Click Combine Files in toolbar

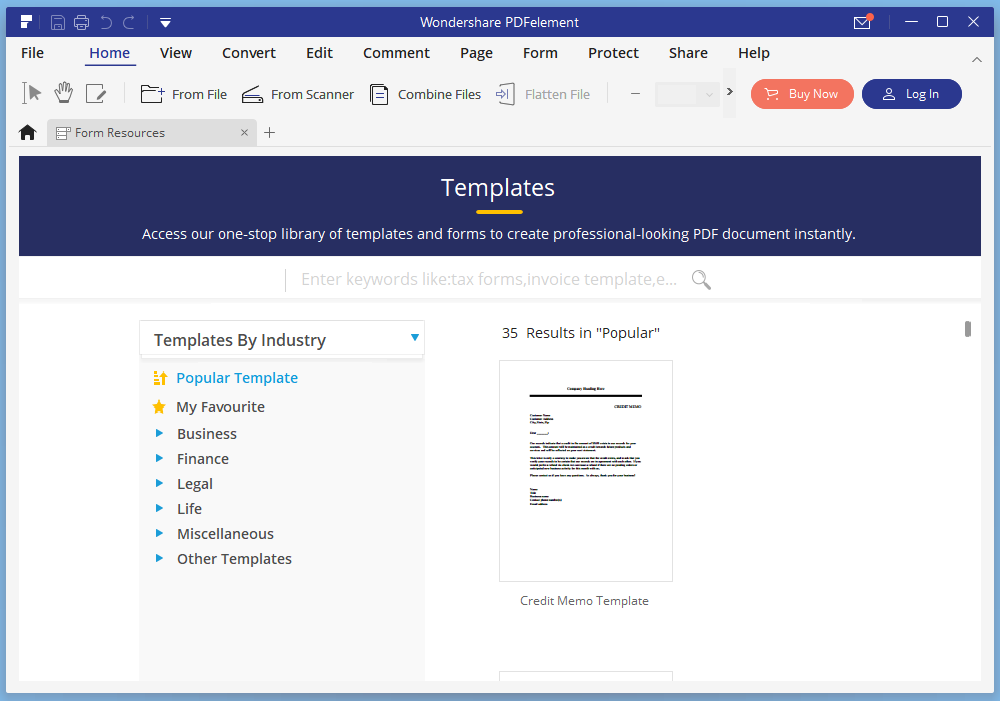tap(426, 94)
